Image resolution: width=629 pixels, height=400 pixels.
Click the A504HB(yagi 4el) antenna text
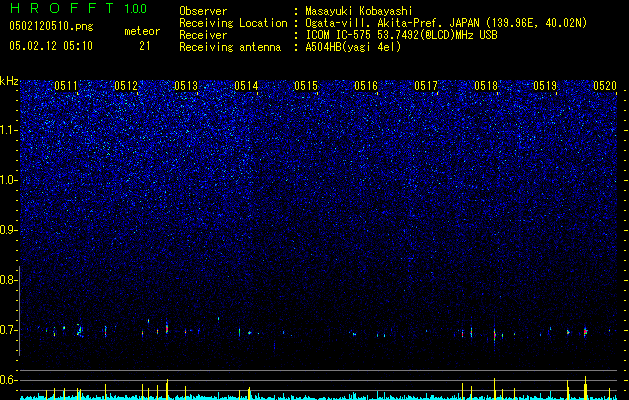pos(353,47)
